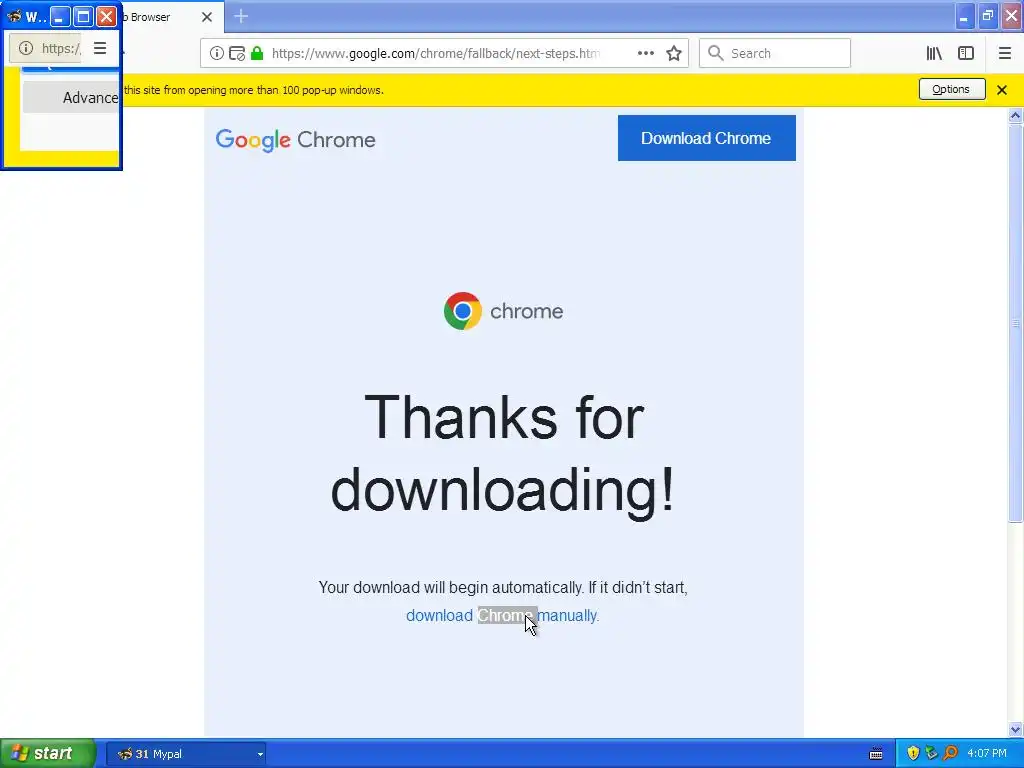Minimize the small popup window
This screenshot has width=1024, height=768.
coord(60,17)
